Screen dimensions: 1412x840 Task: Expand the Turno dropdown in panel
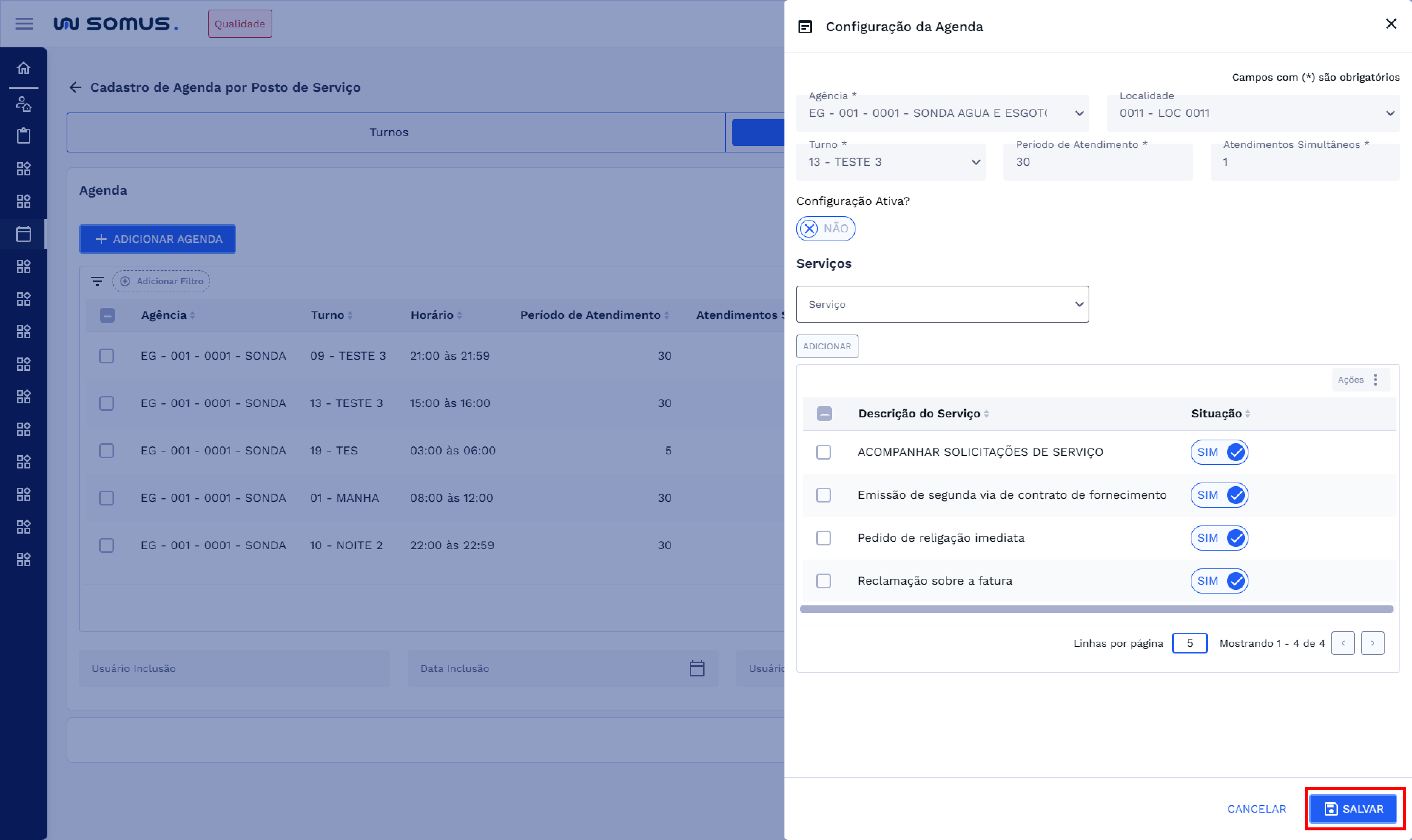[x=891, y=162]
